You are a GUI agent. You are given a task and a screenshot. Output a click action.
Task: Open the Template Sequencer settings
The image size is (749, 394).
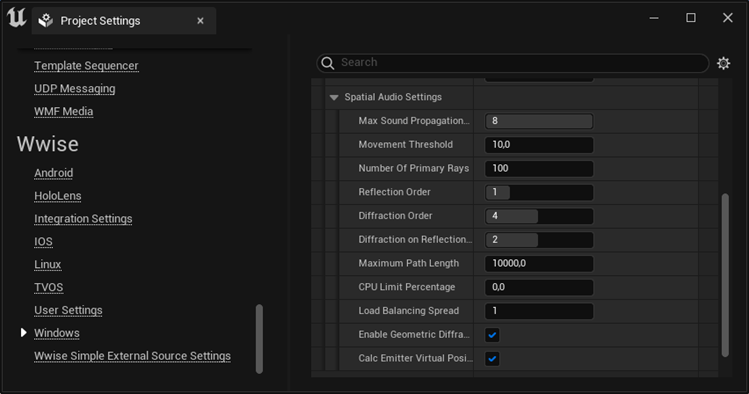click(x=86, y=66)
